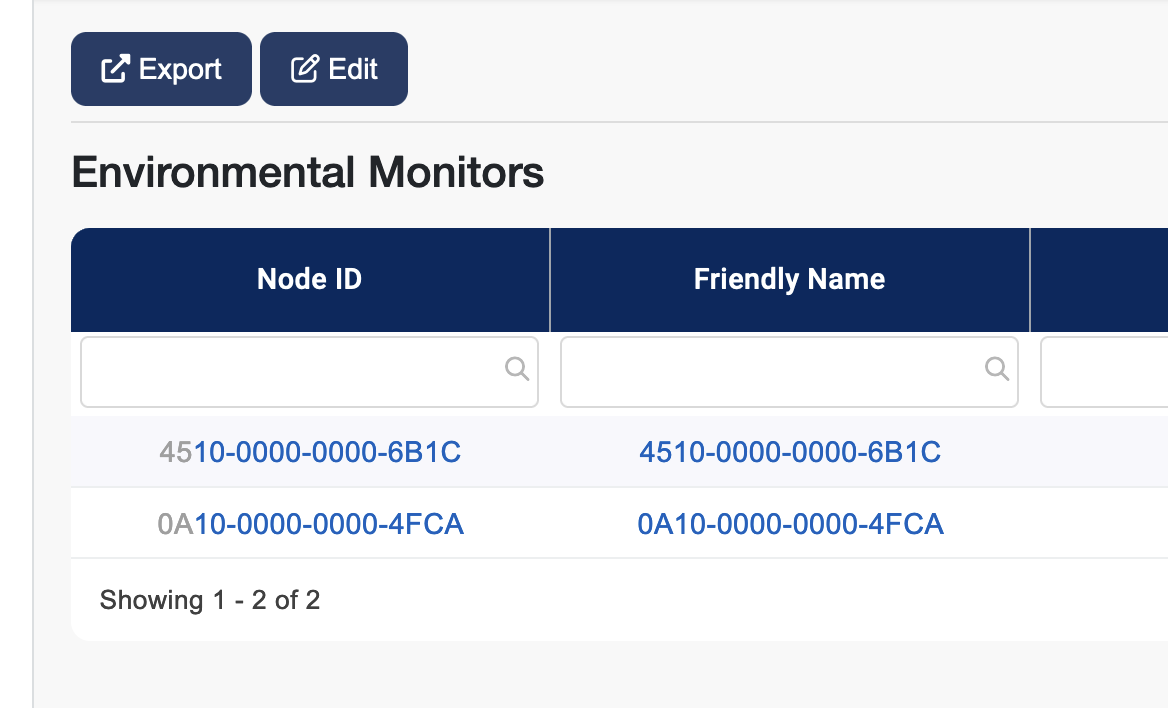1168x708 pixels.
Task: Open Node ID link 0A10-0000-0000-4FCA
Action: 311,523
